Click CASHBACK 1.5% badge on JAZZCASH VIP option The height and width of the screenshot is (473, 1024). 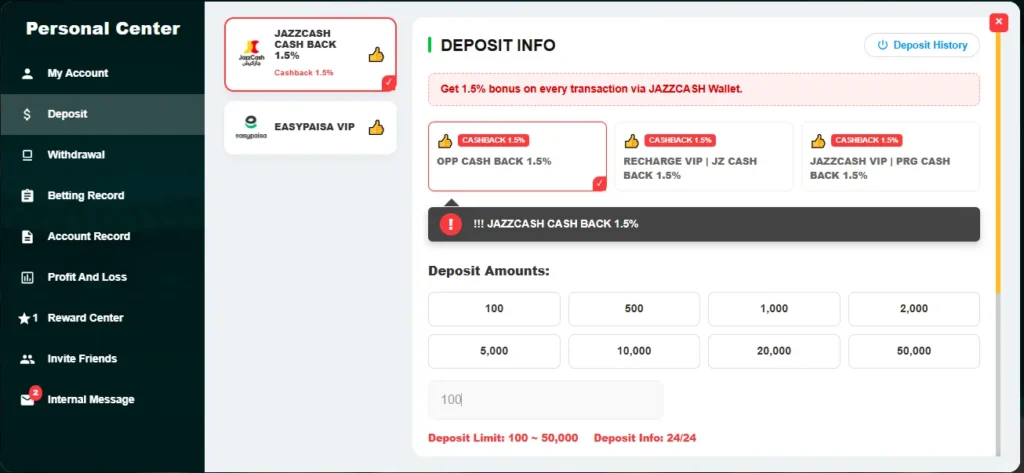coord(867,140)
